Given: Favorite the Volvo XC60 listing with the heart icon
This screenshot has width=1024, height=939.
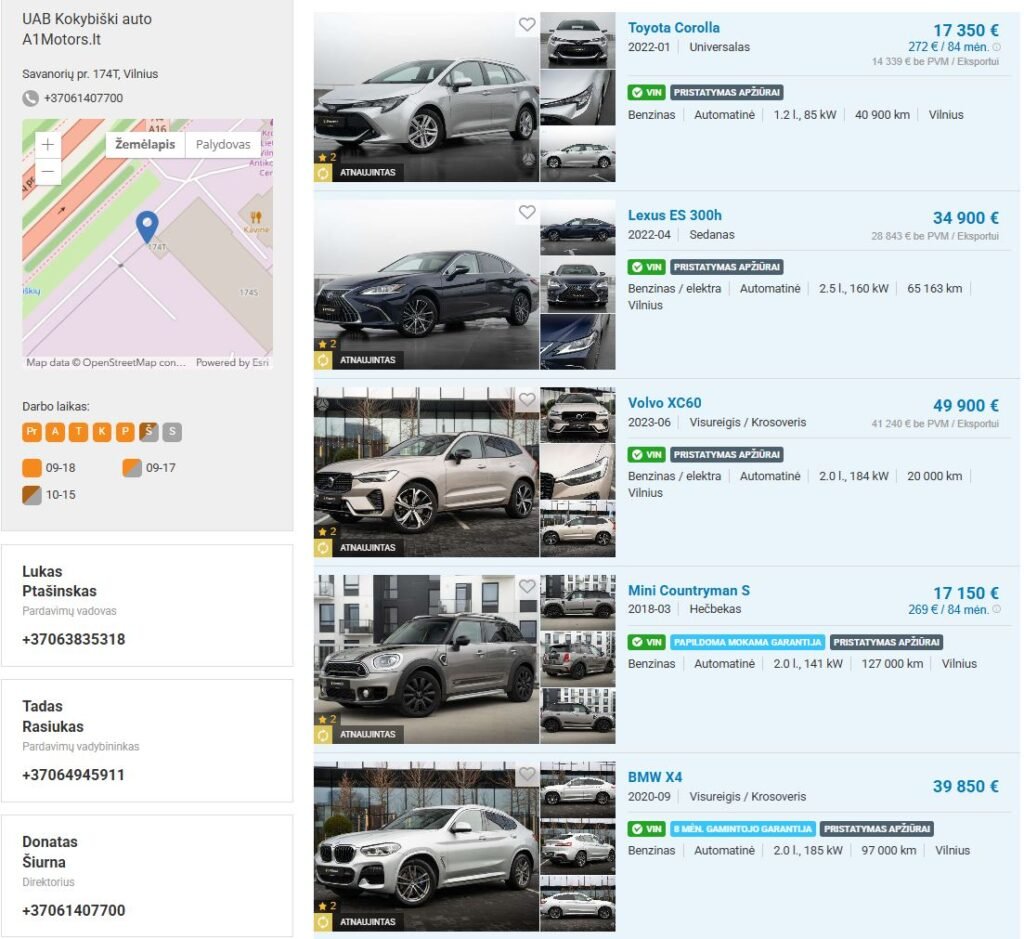Looking at the screenshot, I should [527, 400].
